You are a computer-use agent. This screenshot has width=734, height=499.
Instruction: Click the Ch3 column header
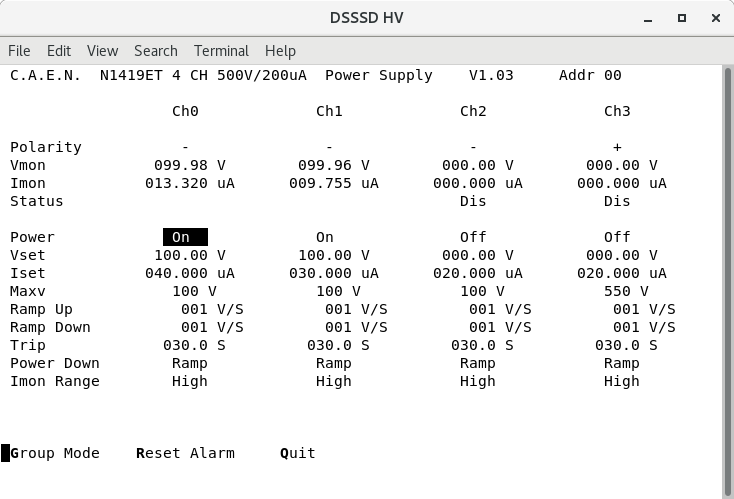617,111
